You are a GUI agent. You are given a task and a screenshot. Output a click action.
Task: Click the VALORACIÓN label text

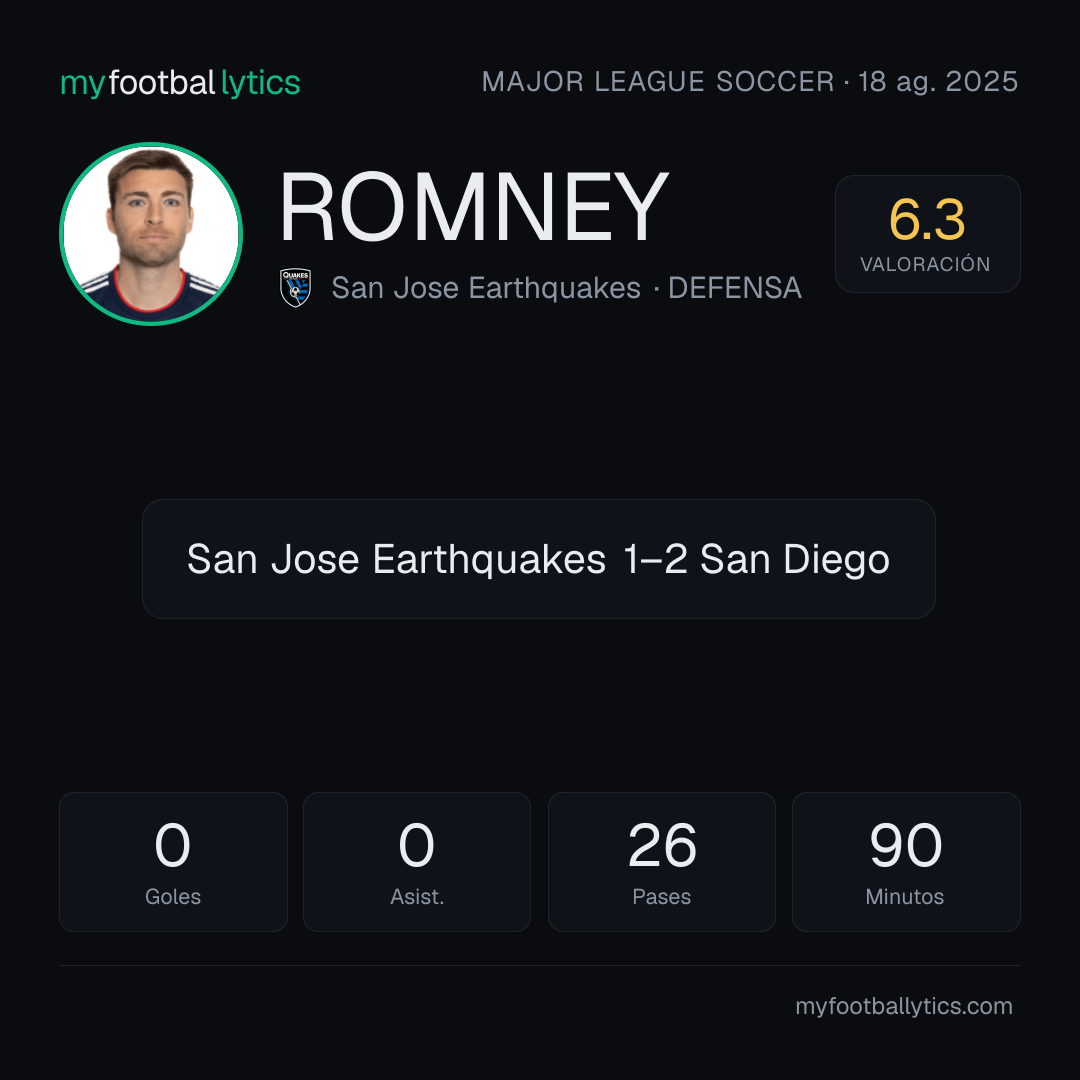tap(925, 264)
